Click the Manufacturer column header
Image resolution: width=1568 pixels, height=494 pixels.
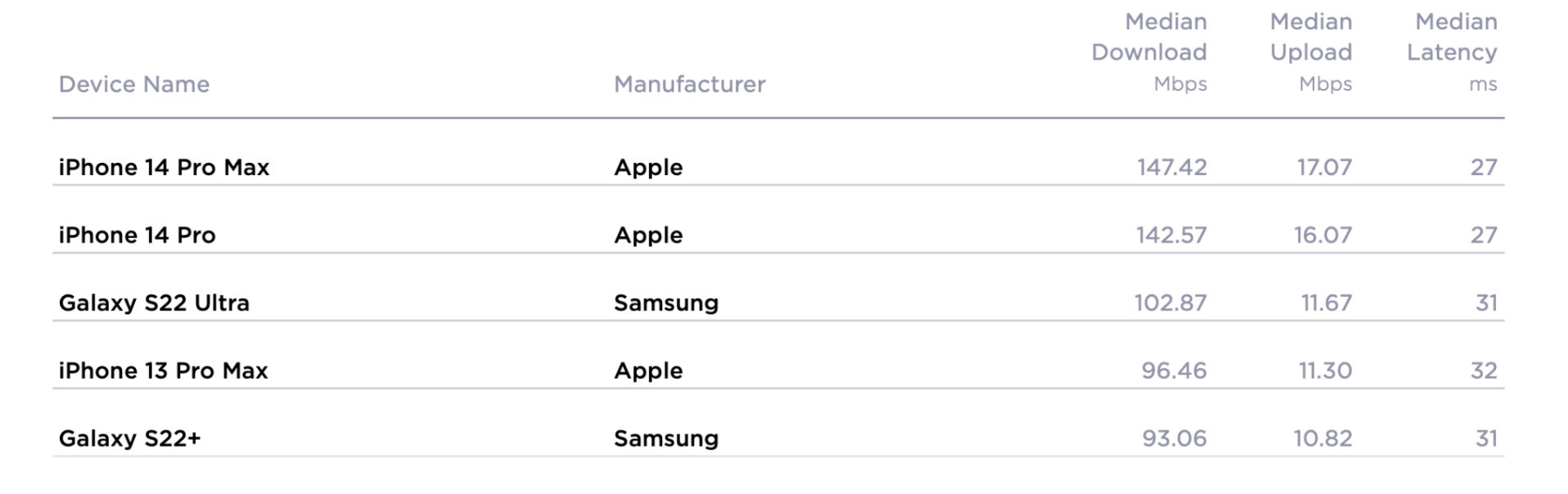689,84
